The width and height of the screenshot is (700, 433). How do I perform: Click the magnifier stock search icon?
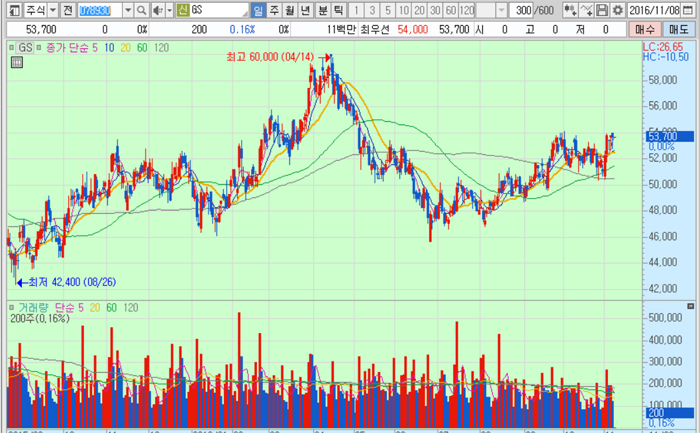tap(143, 10)
